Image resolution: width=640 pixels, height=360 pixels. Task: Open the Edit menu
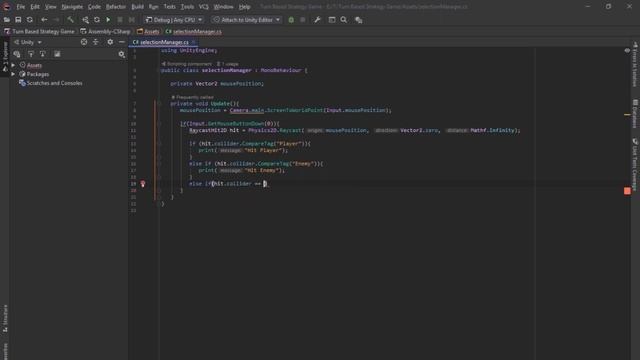coord(35,7)
